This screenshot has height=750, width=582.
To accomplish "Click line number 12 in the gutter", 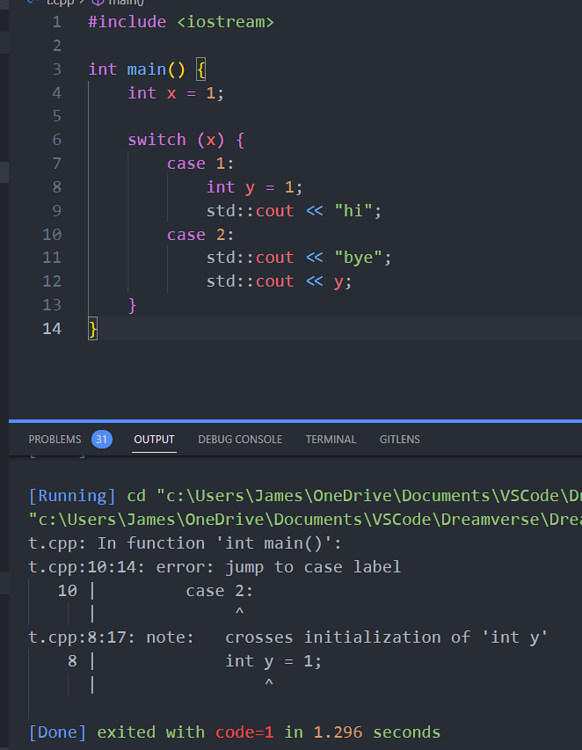I will (52, 281).
